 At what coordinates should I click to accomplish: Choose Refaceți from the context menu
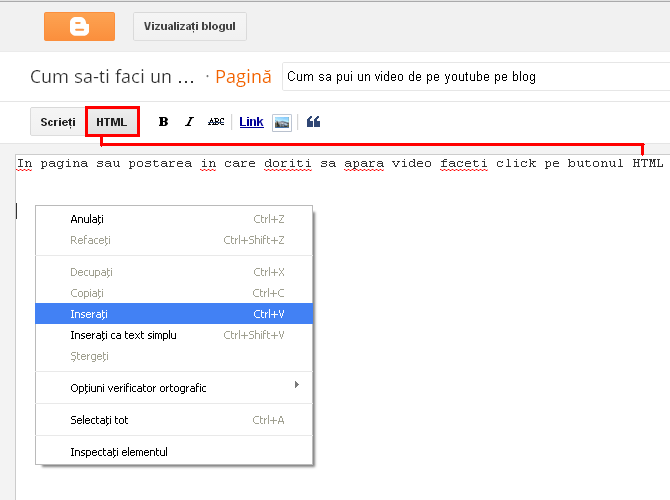click(174, 240)
